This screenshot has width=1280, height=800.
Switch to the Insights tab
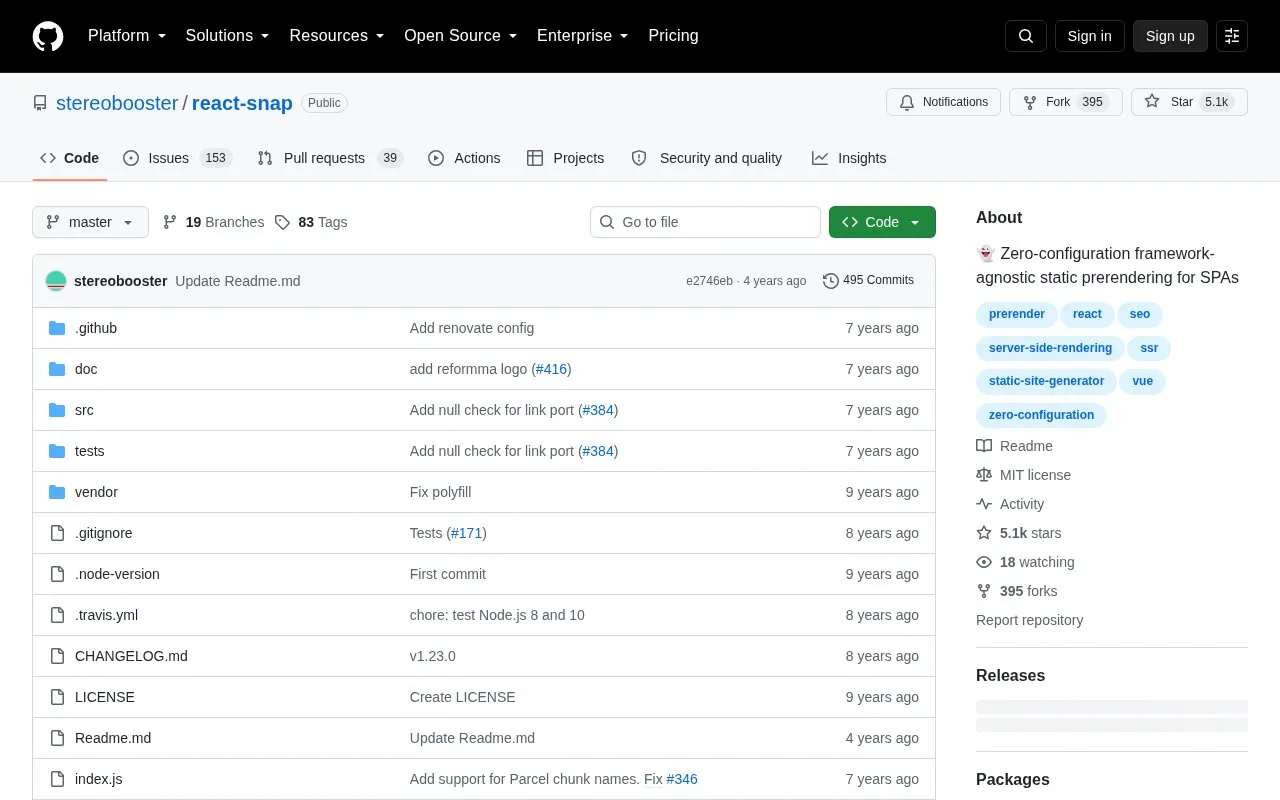[849, 158]
